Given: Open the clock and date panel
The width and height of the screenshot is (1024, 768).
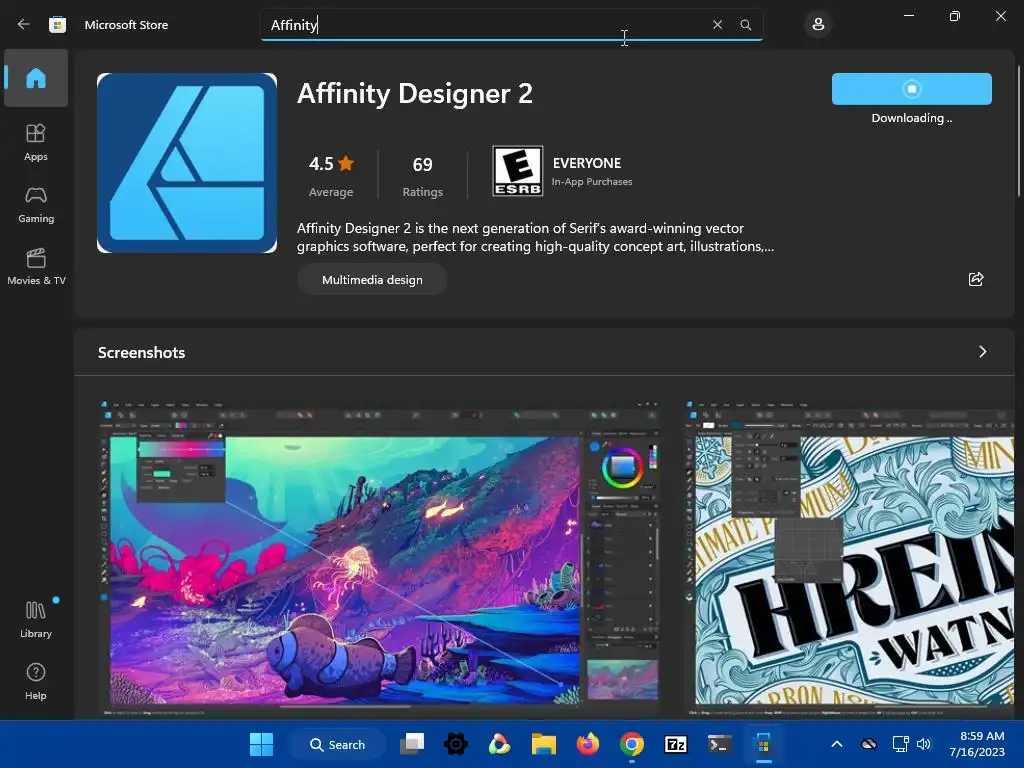Looking at the screenshot, I should point(977,744).
